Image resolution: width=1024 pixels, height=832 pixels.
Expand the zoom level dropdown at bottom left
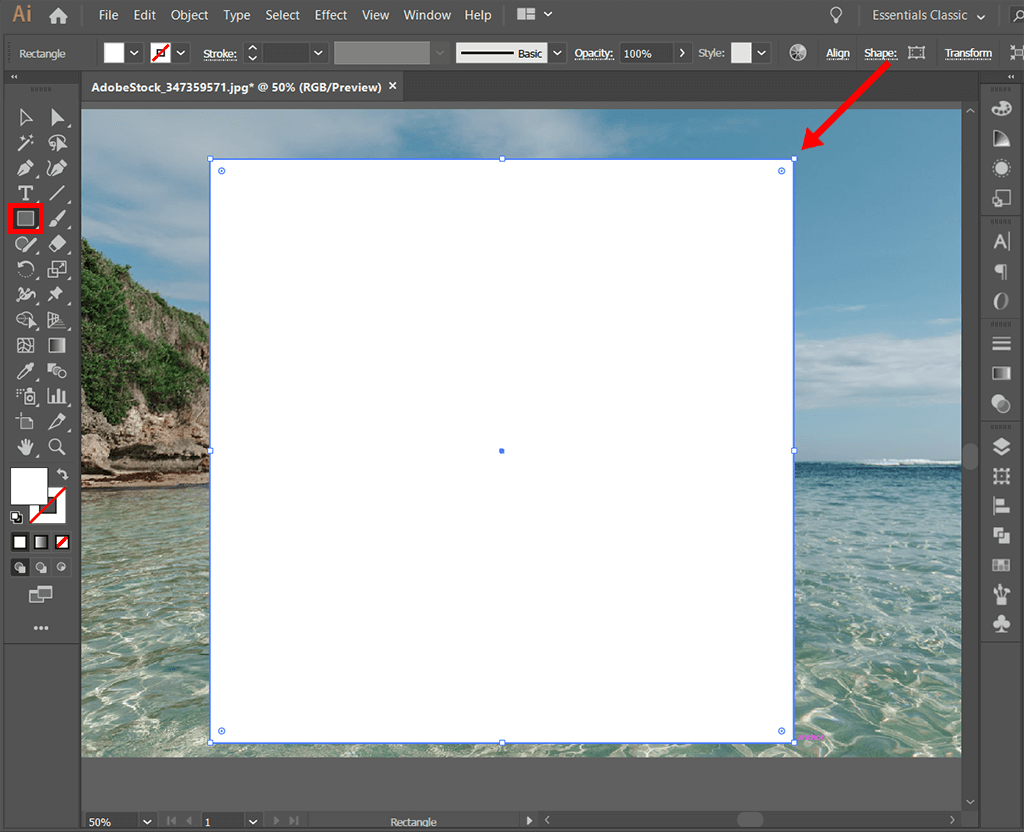tap(147, 820)
